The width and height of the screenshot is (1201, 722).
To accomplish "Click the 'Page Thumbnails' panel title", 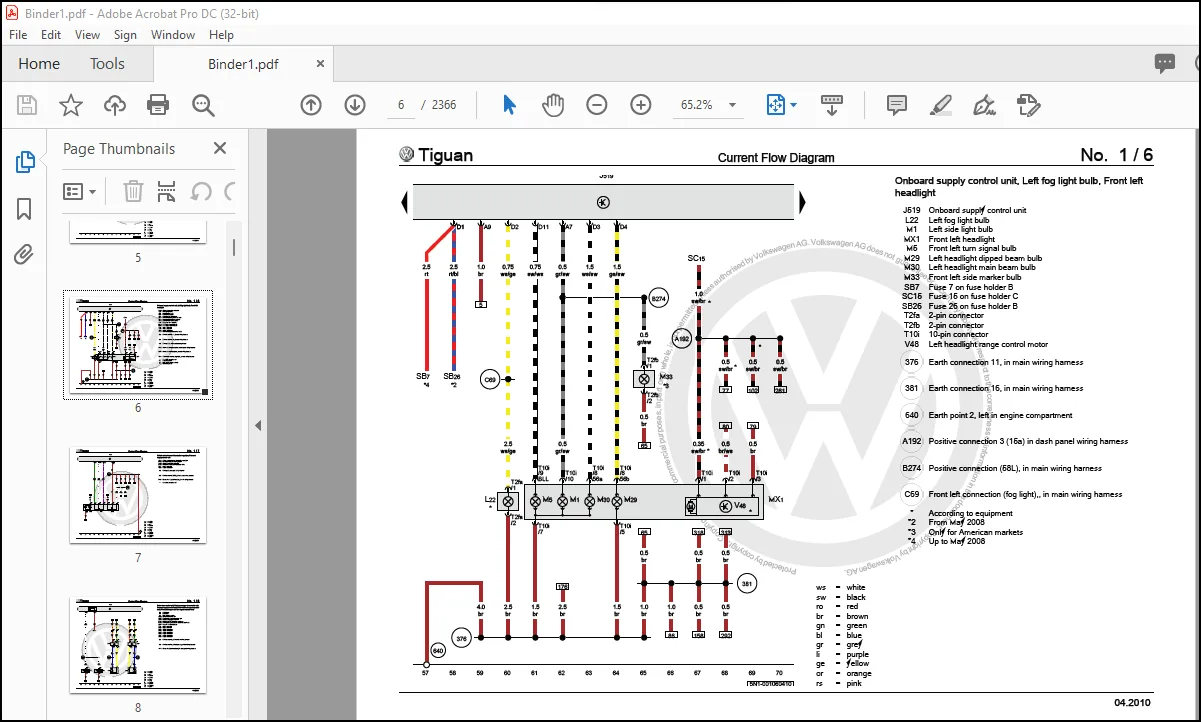I will tap(119, 148).
